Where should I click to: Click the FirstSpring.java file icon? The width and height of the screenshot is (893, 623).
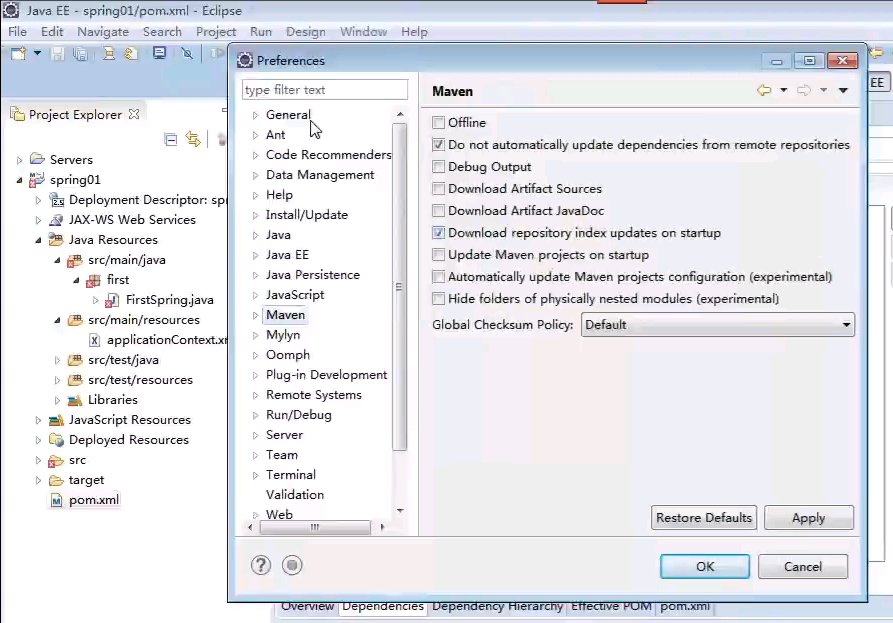tap(112, 300)
